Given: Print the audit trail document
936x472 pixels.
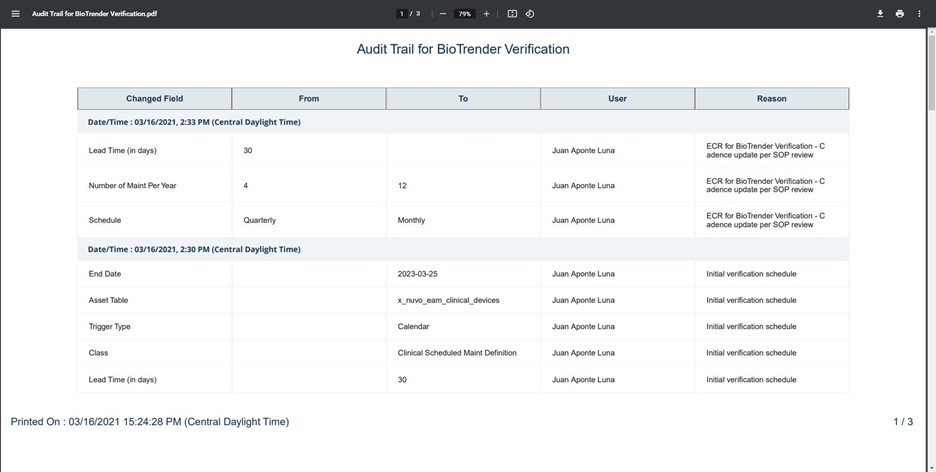Looking at the screenshot, I should click(899, 14).
